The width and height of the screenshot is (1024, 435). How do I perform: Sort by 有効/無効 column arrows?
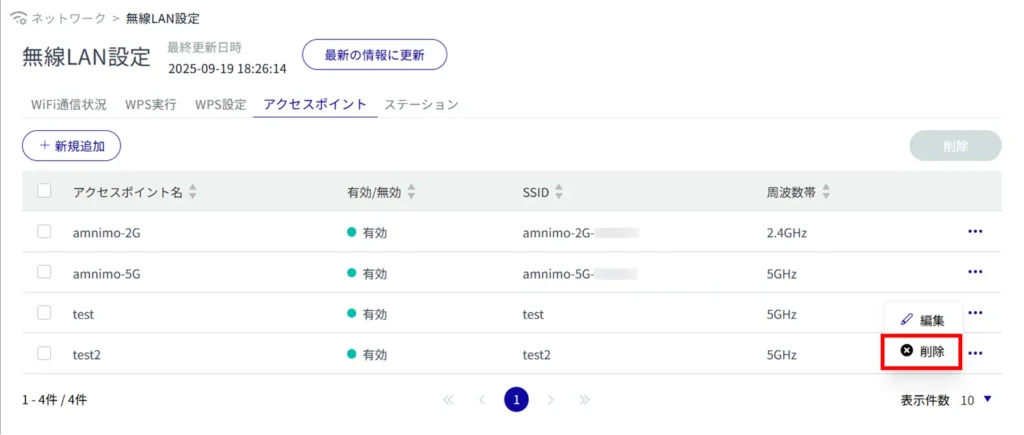(411, 192)
